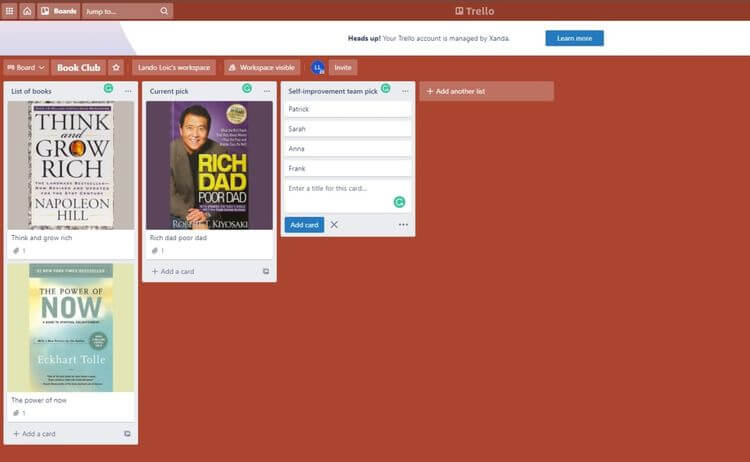Change Workspace visible setting
Viewport: 750px width, 462px height.
tap(262, 67)
